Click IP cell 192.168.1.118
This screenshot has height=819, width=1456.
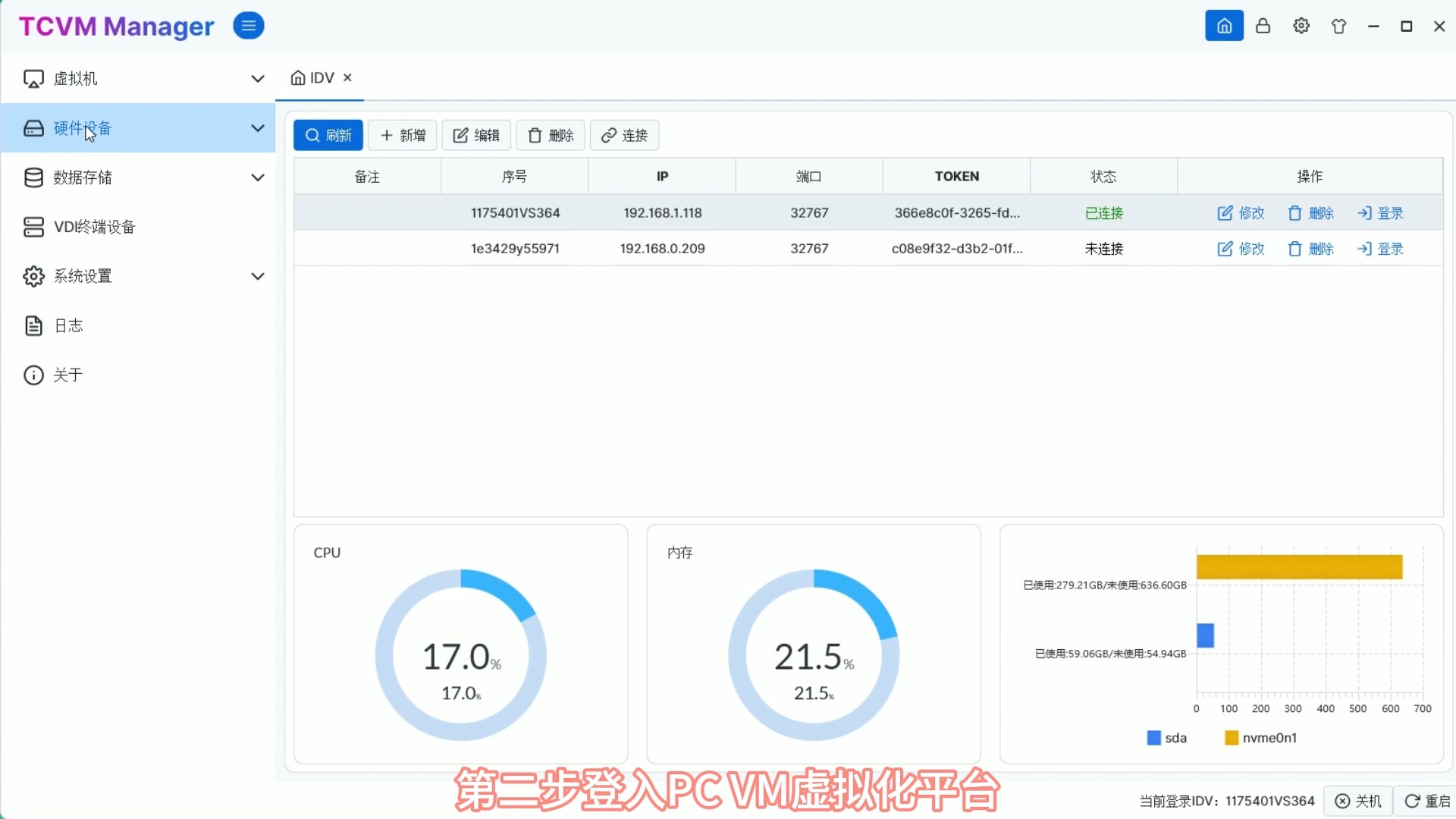point(662,213)
